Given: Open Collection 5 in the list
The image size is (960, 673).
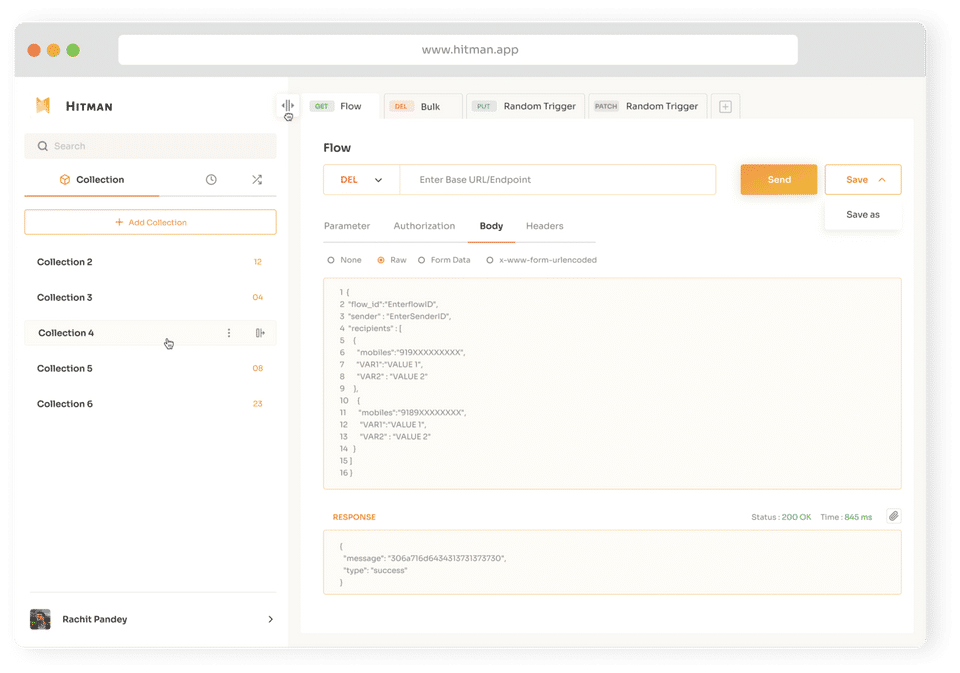Looking at the screenshot, I should [151, 368].
